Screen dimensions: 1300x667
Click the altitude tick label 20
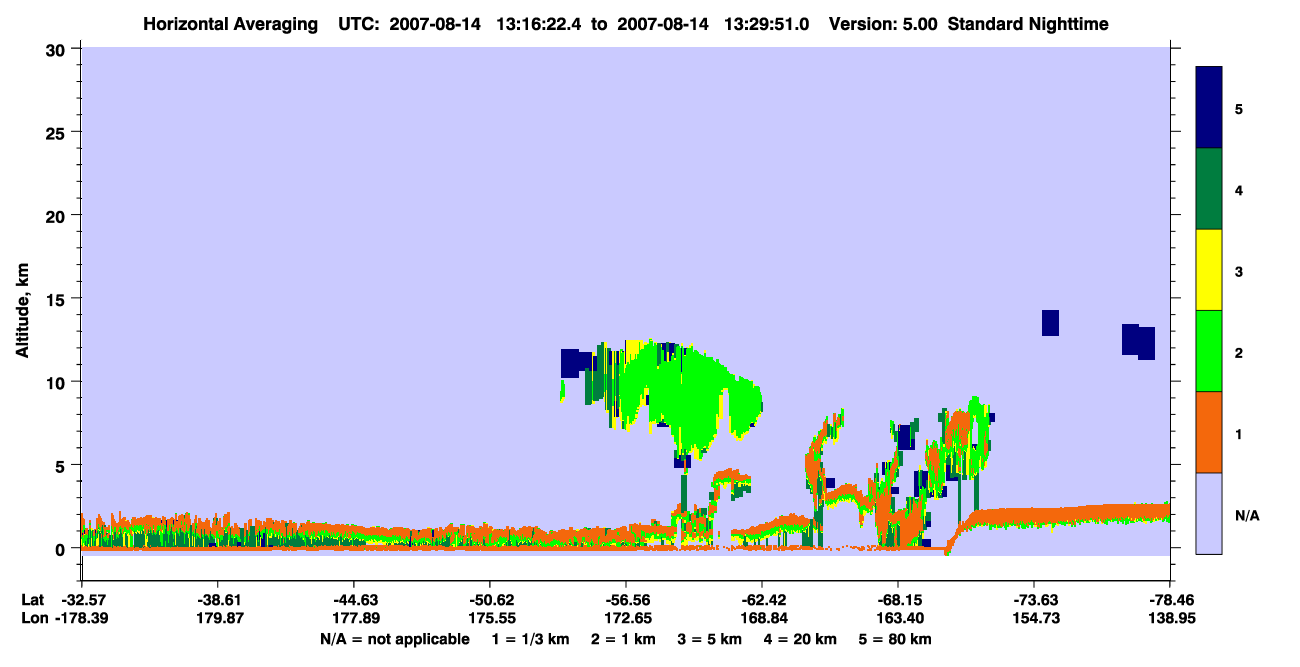pyautogui.click(x=57, y=215)
